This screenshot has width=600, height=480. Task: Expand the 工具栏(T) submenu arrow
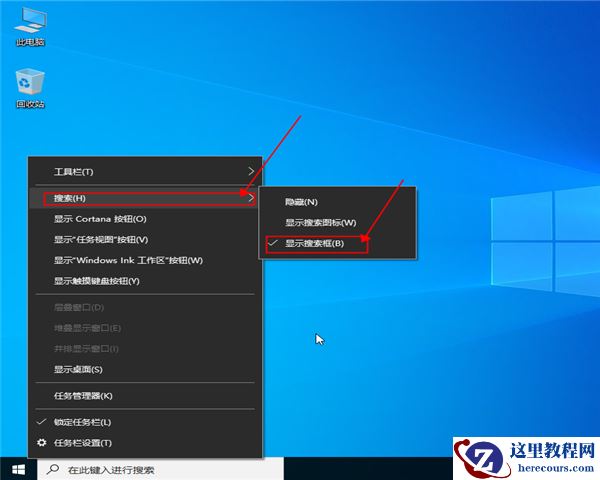[251, 171]
